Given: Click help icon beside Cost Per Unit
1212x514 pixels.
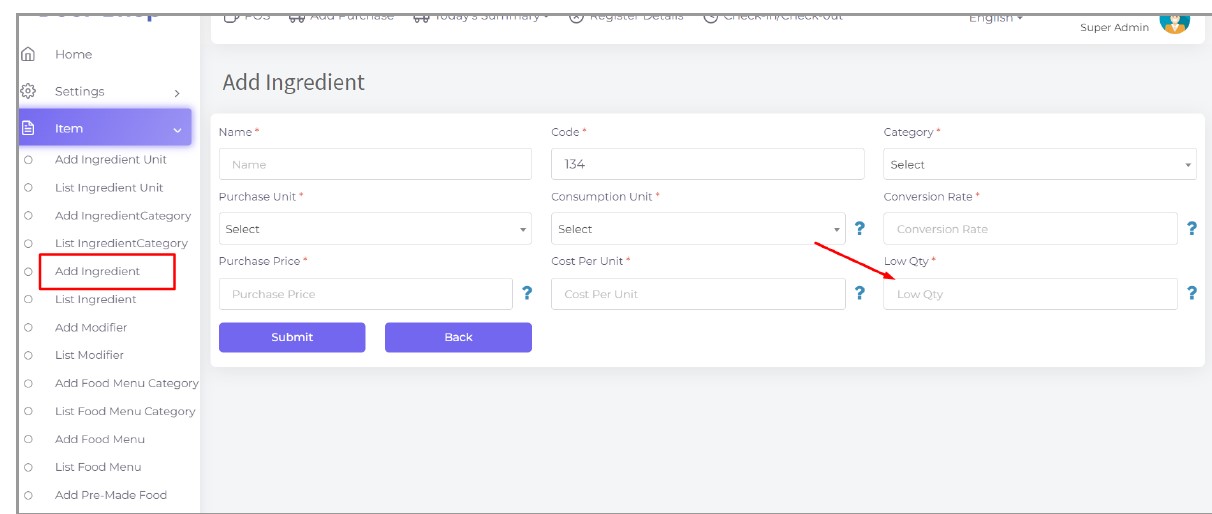Looking at the screenshot, I should tap(859, 293).
